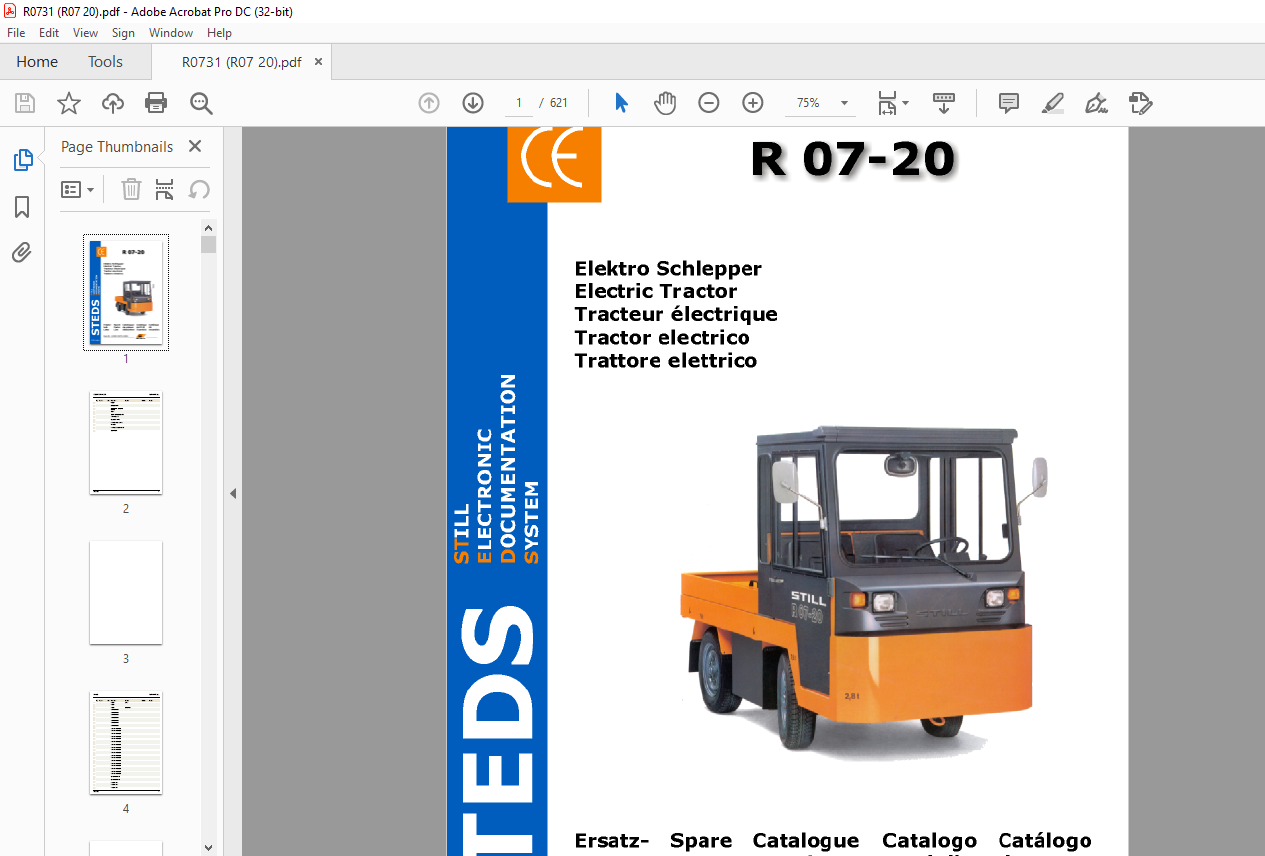Open the Attachments paperclip panel icon

coord(22,253)
